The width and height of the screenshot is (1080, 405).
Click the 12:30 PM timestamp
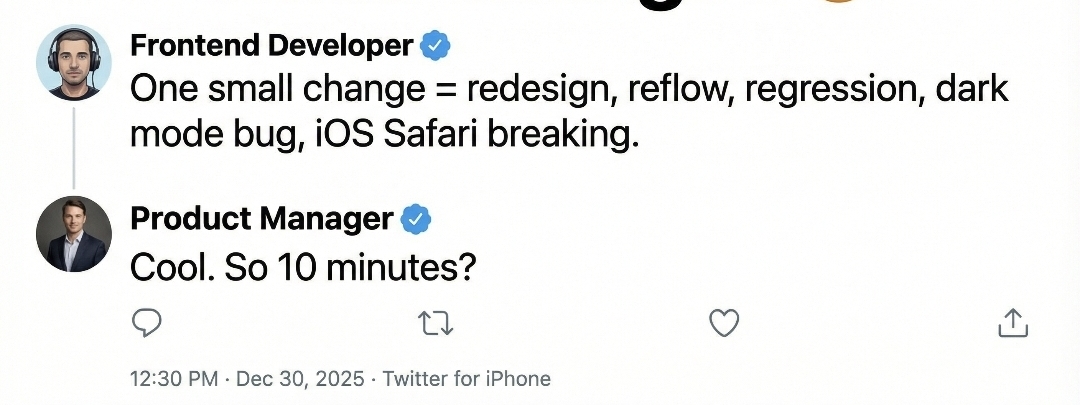(174, 379)
